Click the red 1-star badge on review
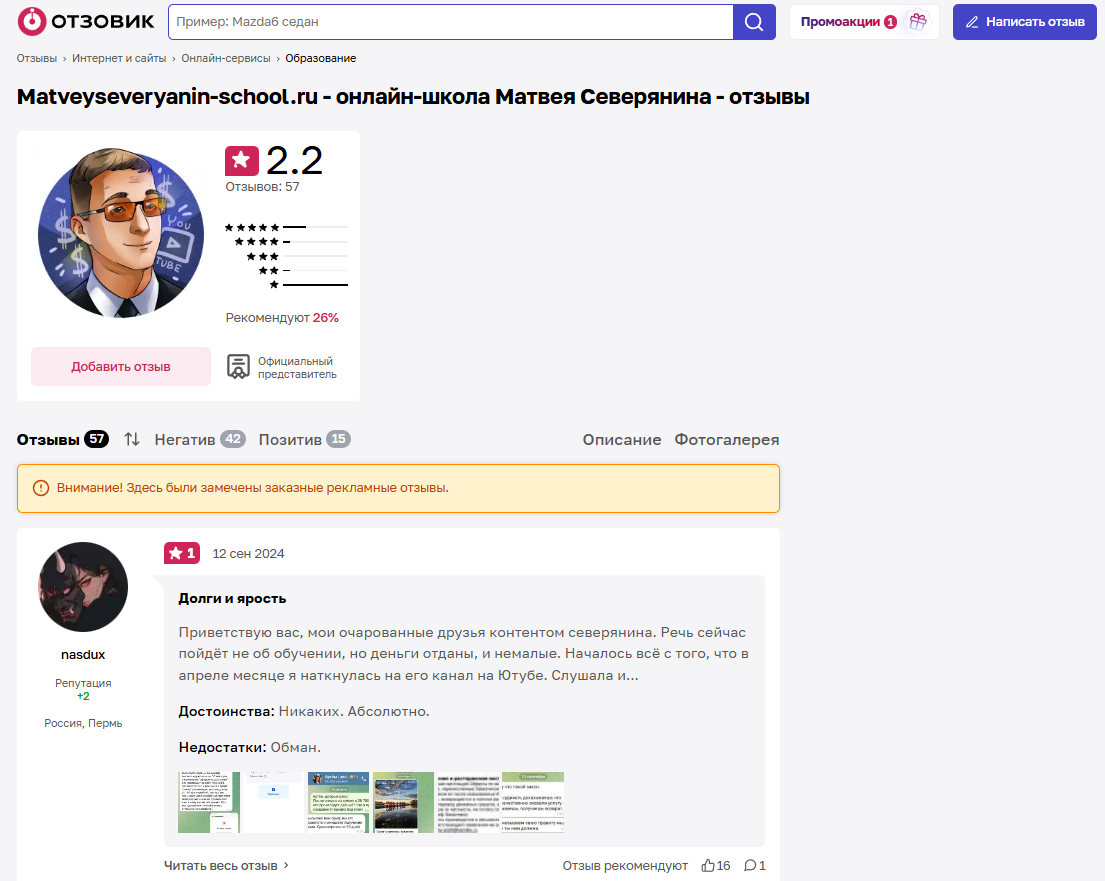Viewport: 1105px width, 881px height. pos(182,553)
